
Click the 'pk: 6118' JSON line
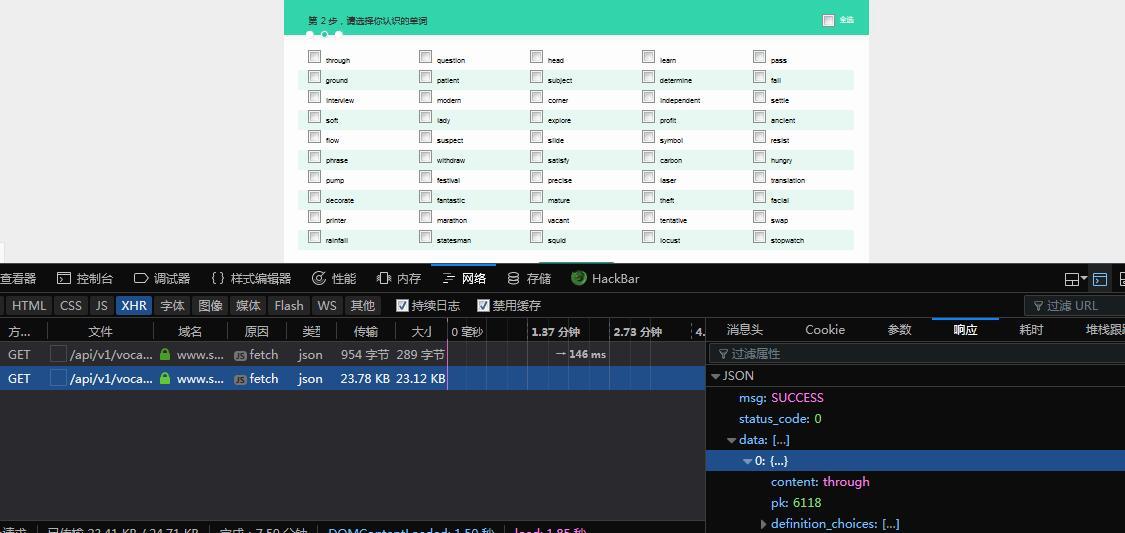(x=796, y=503)
